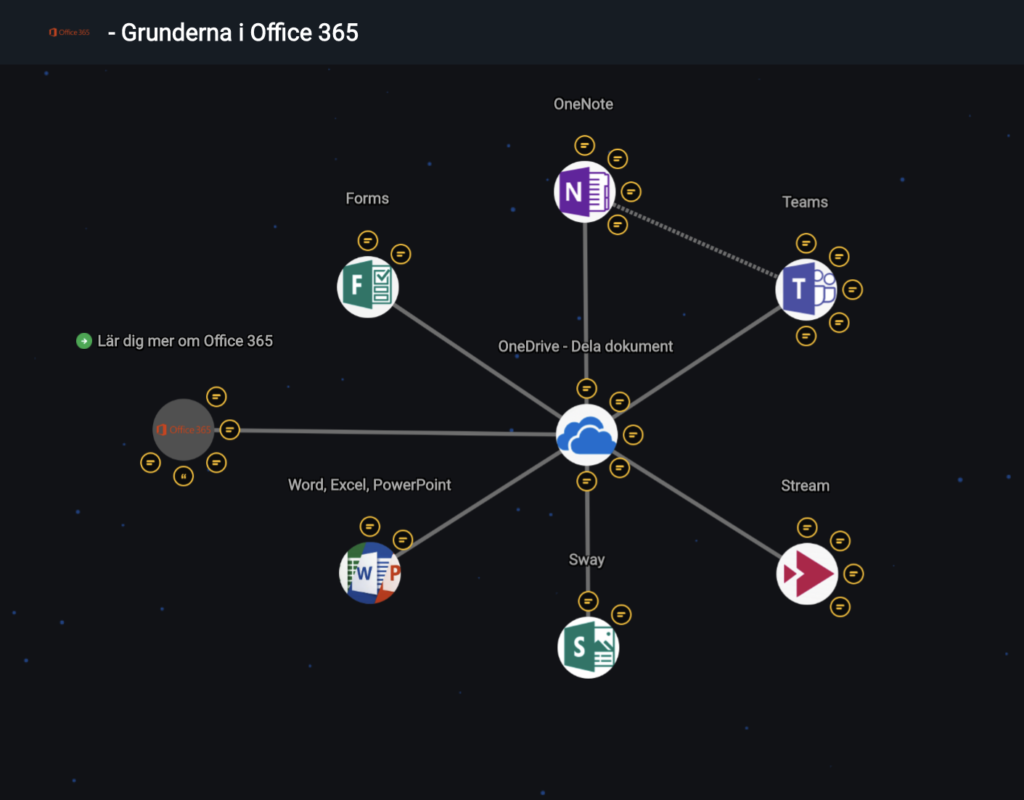
Task: Open the note bubble at upper right of Forms icon
Action: [x=401, y=254]
